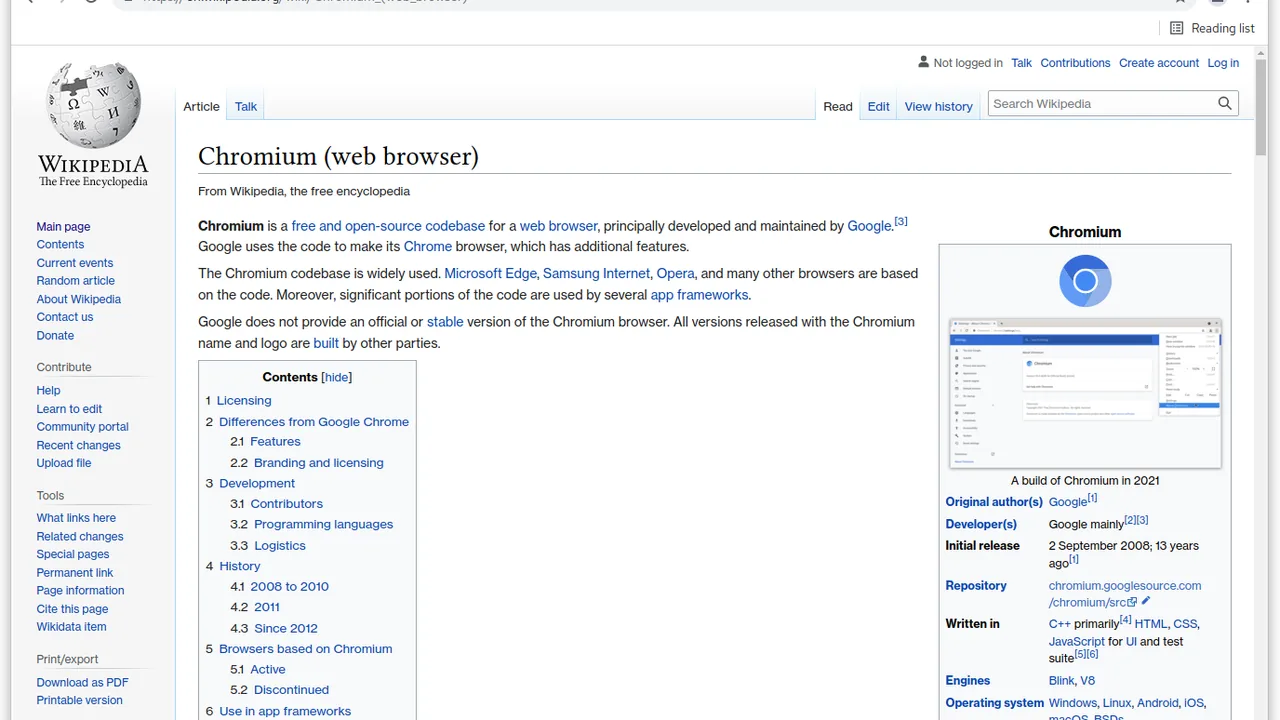Go to Programming languages subsection
The height and width of the screenshot is (720, 1280).
point(323,525)
